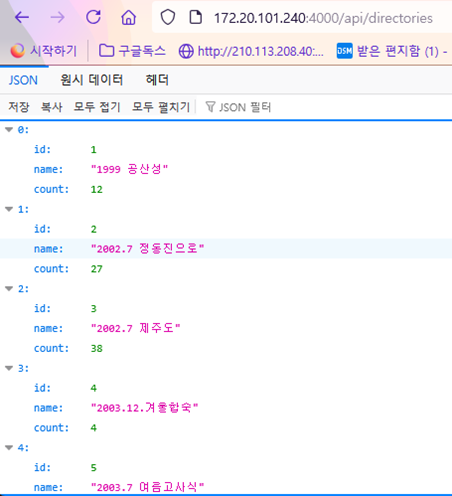Collapse the JSON entry 3
The image size is (452, 496).
pos(9,368)
